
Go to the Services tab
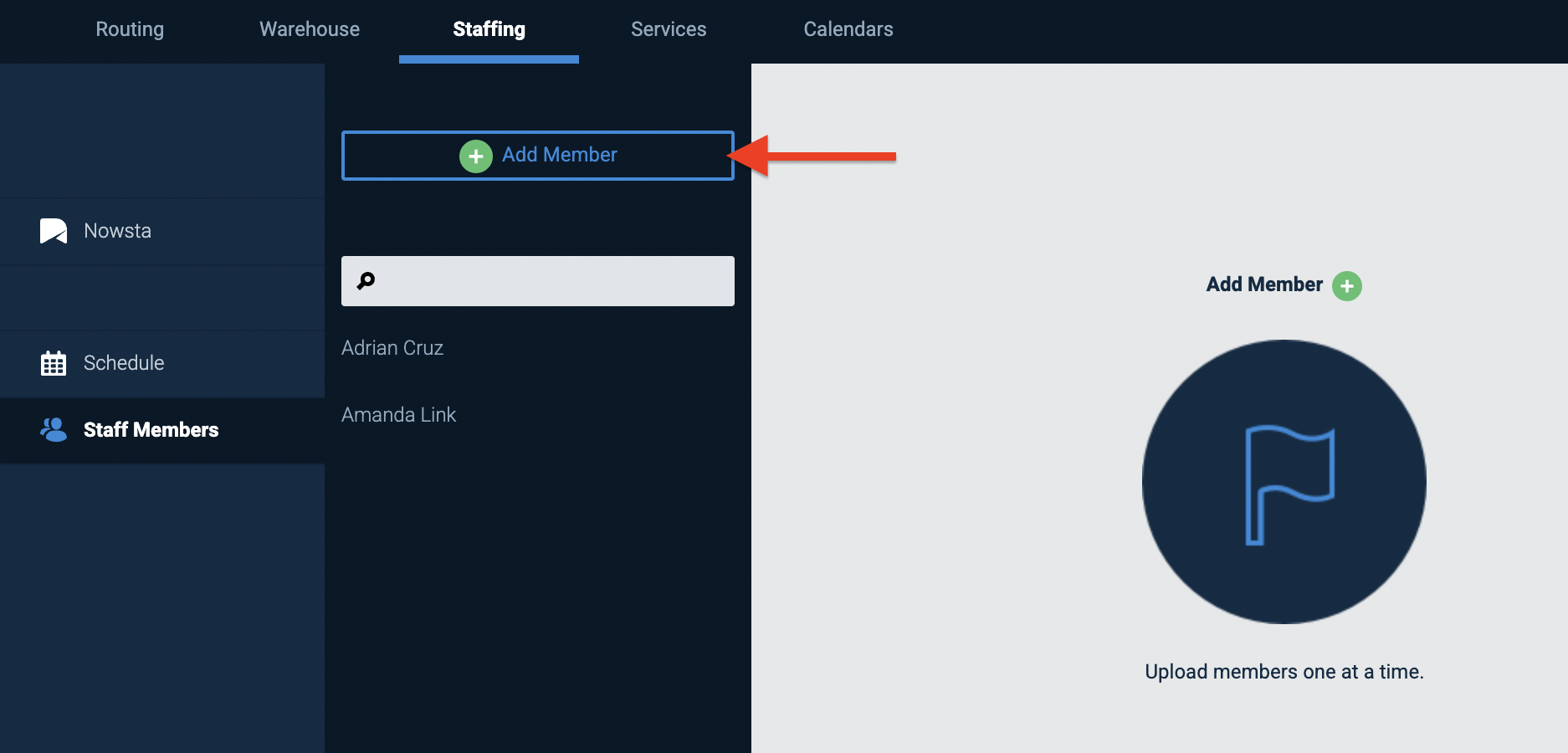[x=669, y=29]
